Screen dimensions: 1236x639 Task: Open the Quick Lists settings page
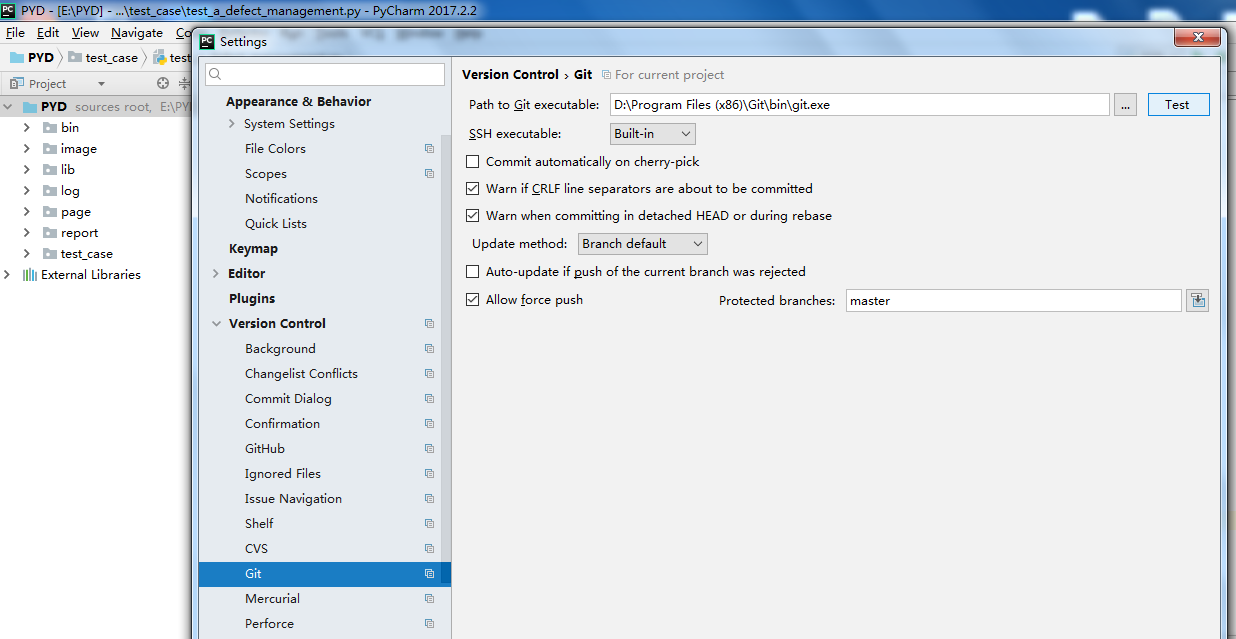click(276, 223)
